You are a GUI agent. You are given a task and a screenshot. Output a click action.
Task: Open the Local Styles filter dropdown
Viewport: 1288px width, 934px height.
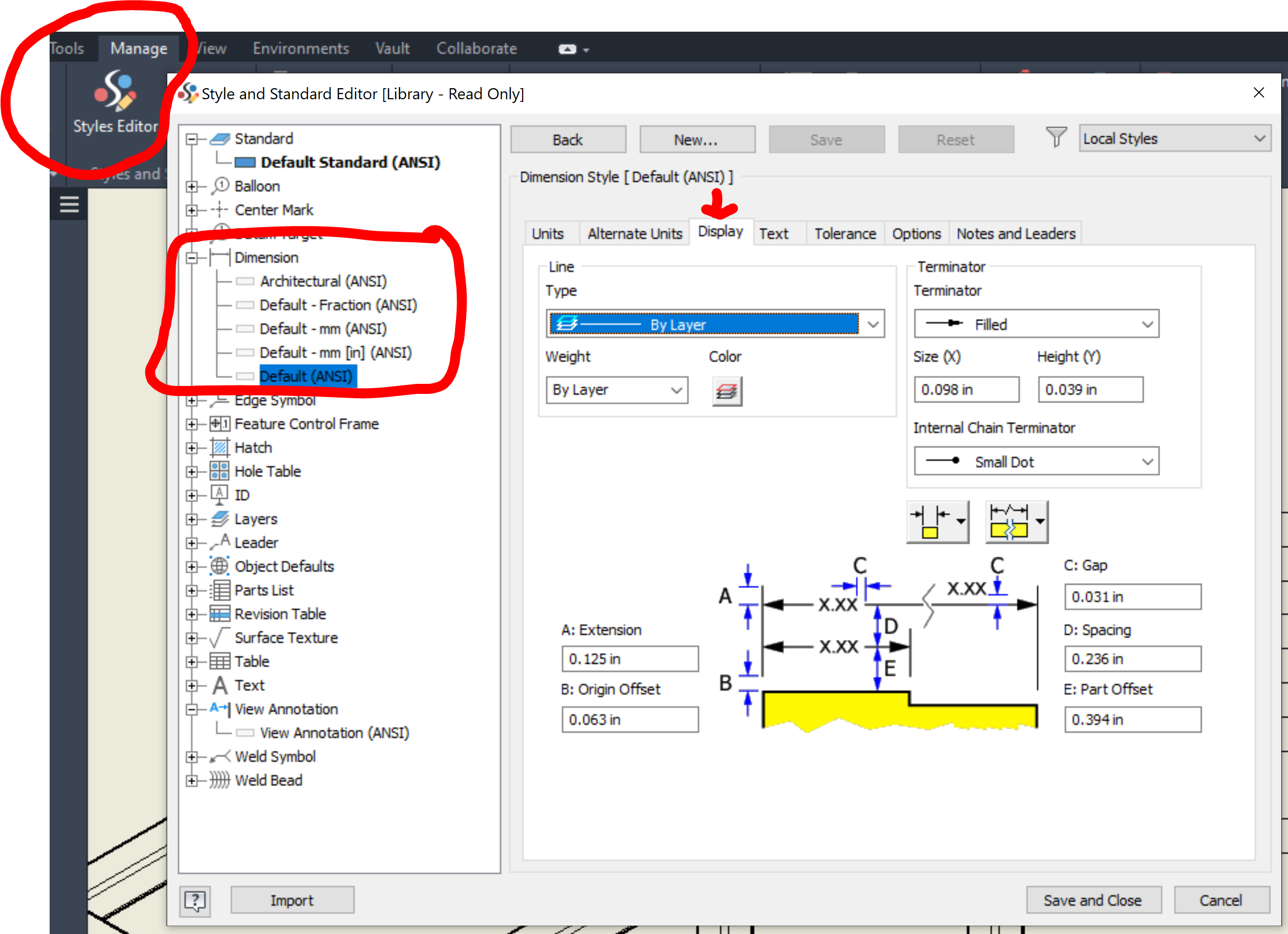point(1175,139)
